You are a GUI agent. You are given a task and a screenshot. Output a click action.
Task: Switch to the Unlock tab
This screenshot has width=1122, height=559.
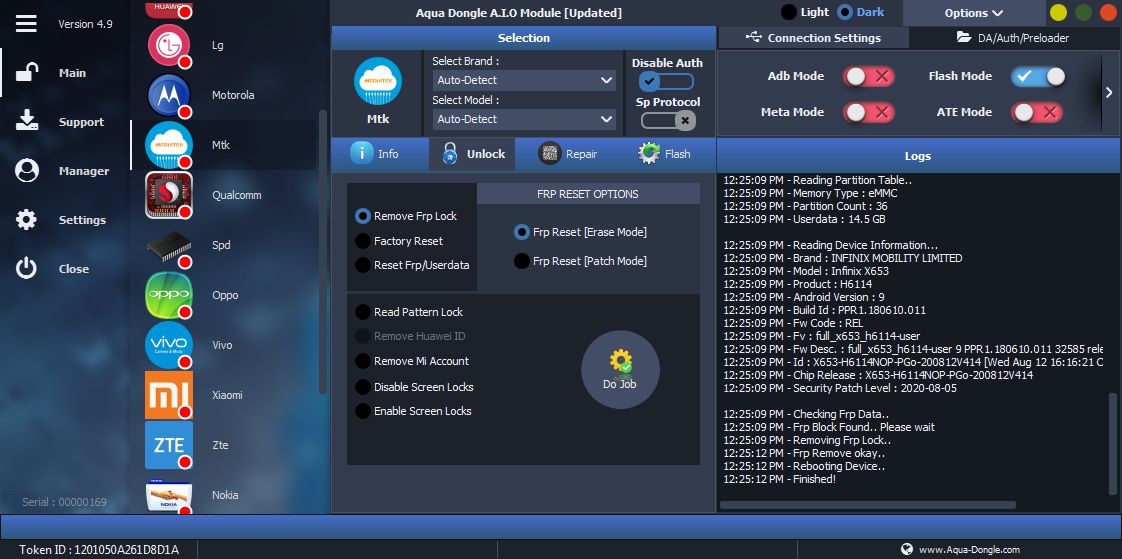coord(472,154)
